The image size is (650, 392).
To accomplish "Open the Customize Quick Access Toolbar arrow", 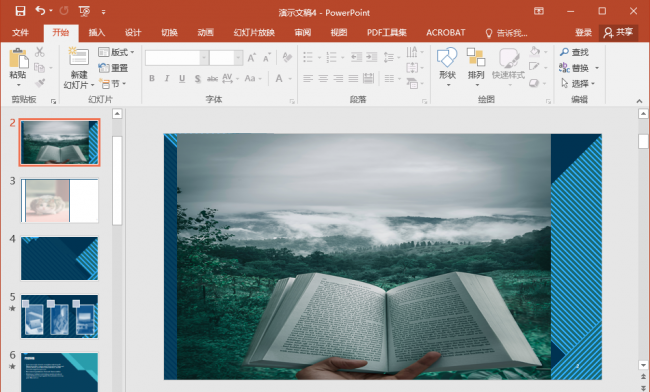I will click(x=103, y=12).
